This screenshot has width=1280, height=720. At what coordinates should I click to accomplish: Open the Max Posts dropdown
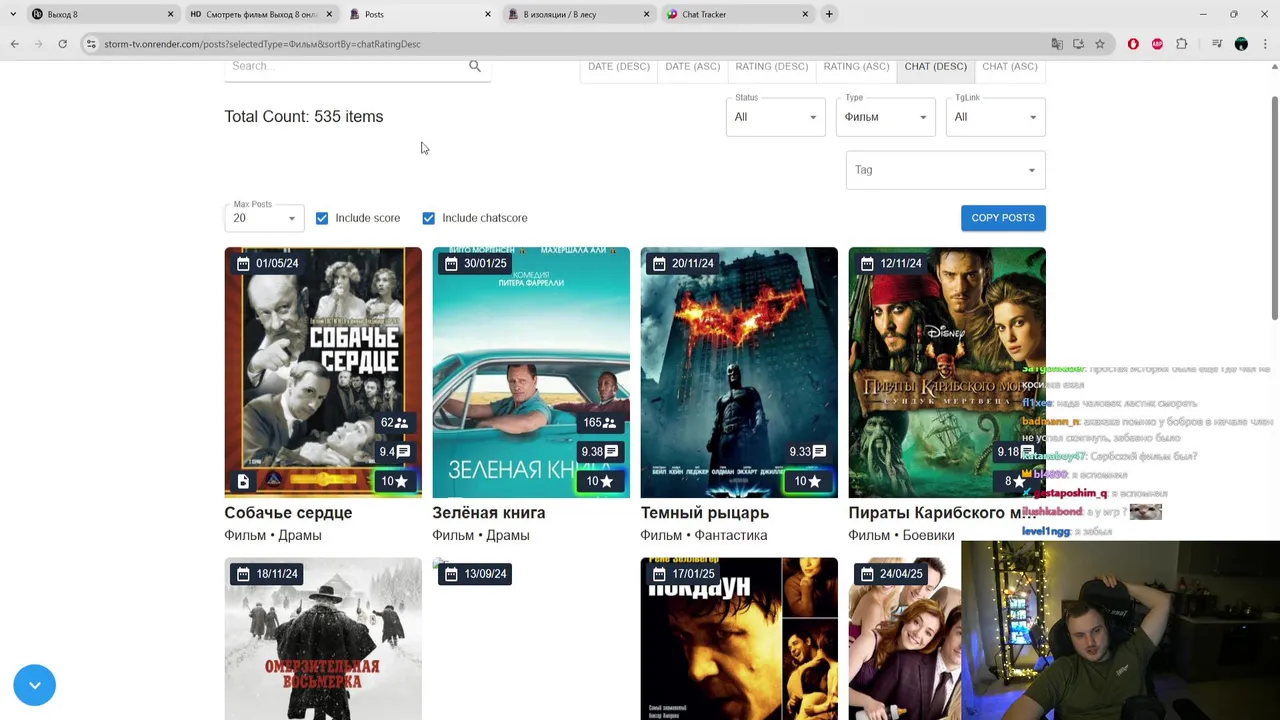pos(265,217)
